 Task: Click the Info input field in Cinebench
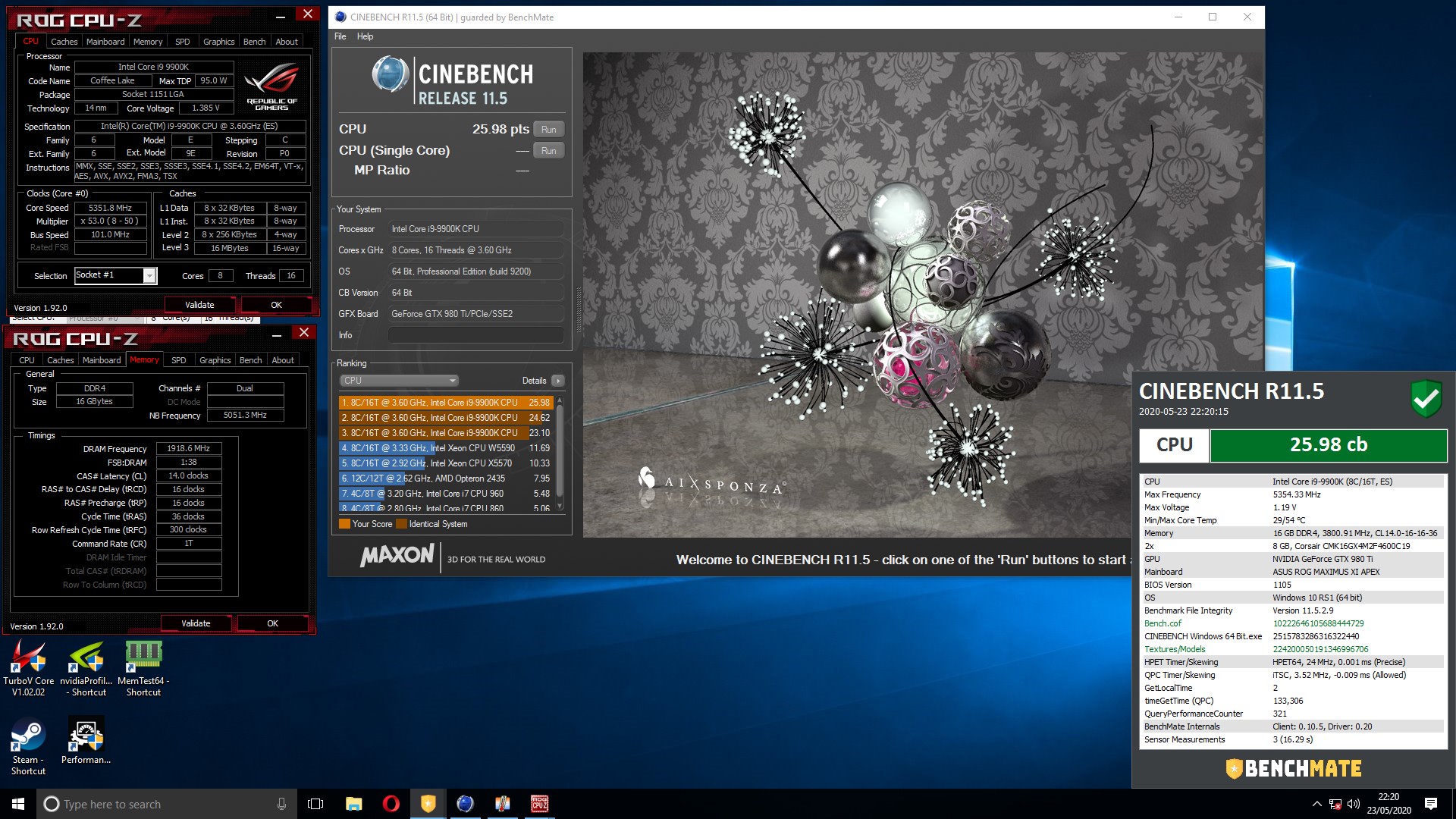pyautogui.click(x=475, y=335)
